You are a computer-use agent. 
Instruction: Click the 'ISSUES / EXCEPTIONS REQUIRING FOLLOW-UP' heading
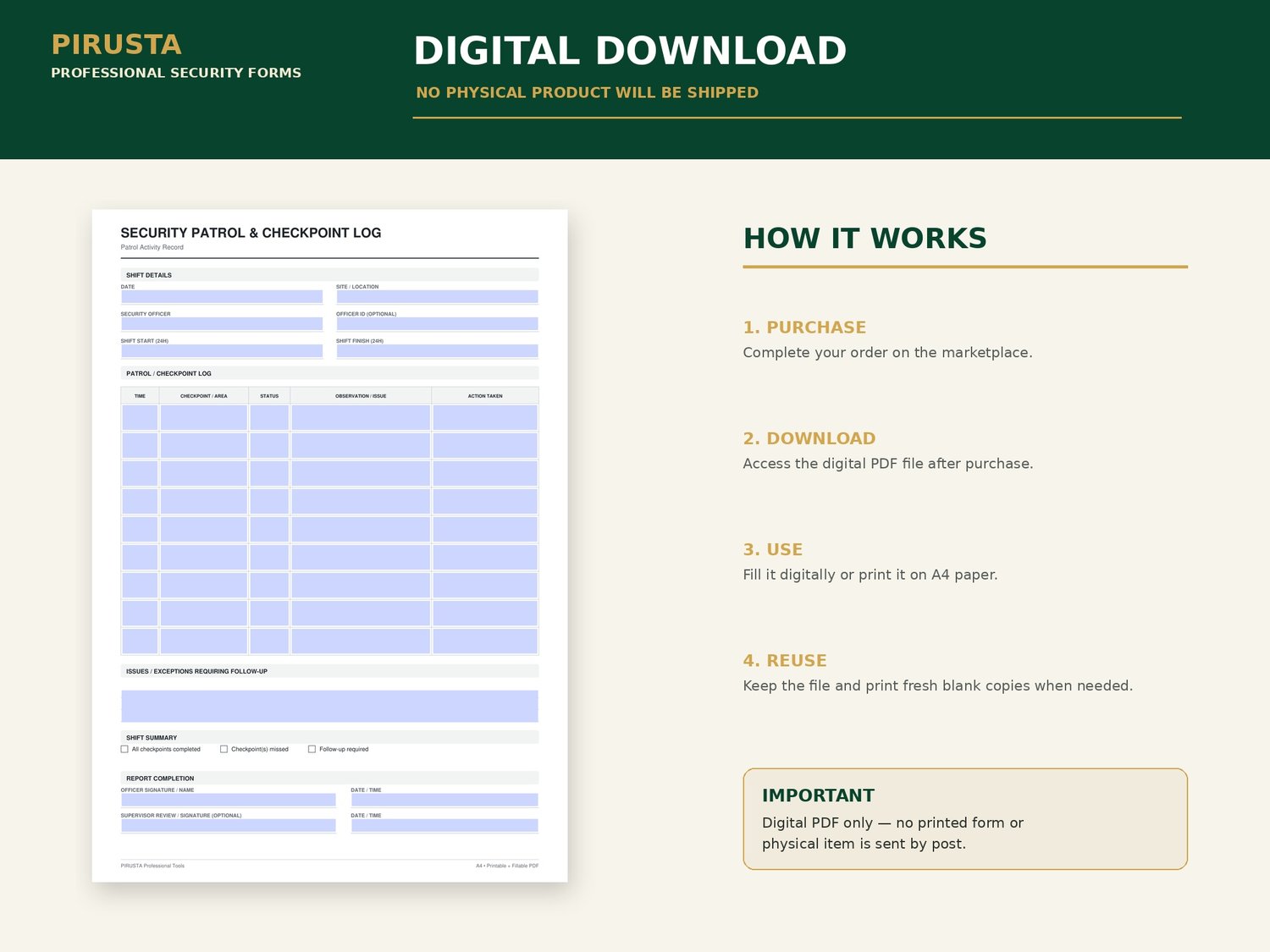(x=196, y=671)
